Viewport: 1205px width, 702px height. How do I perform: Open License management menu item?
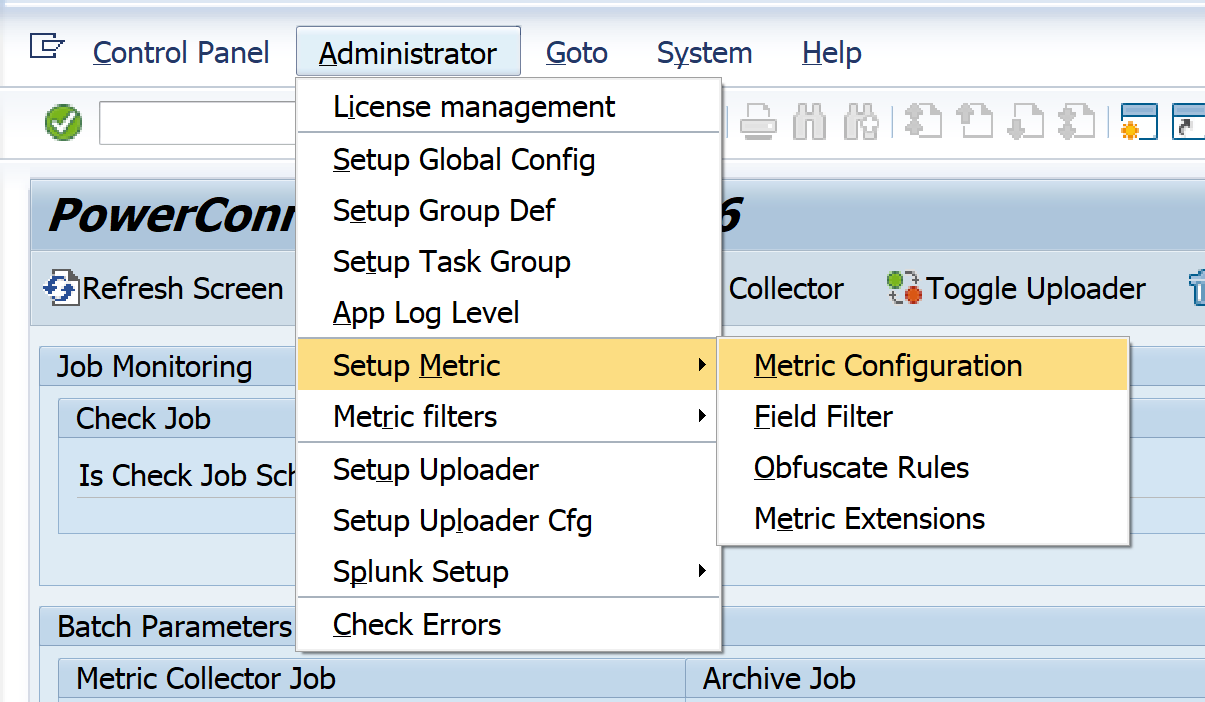click(x=474, y=106)
